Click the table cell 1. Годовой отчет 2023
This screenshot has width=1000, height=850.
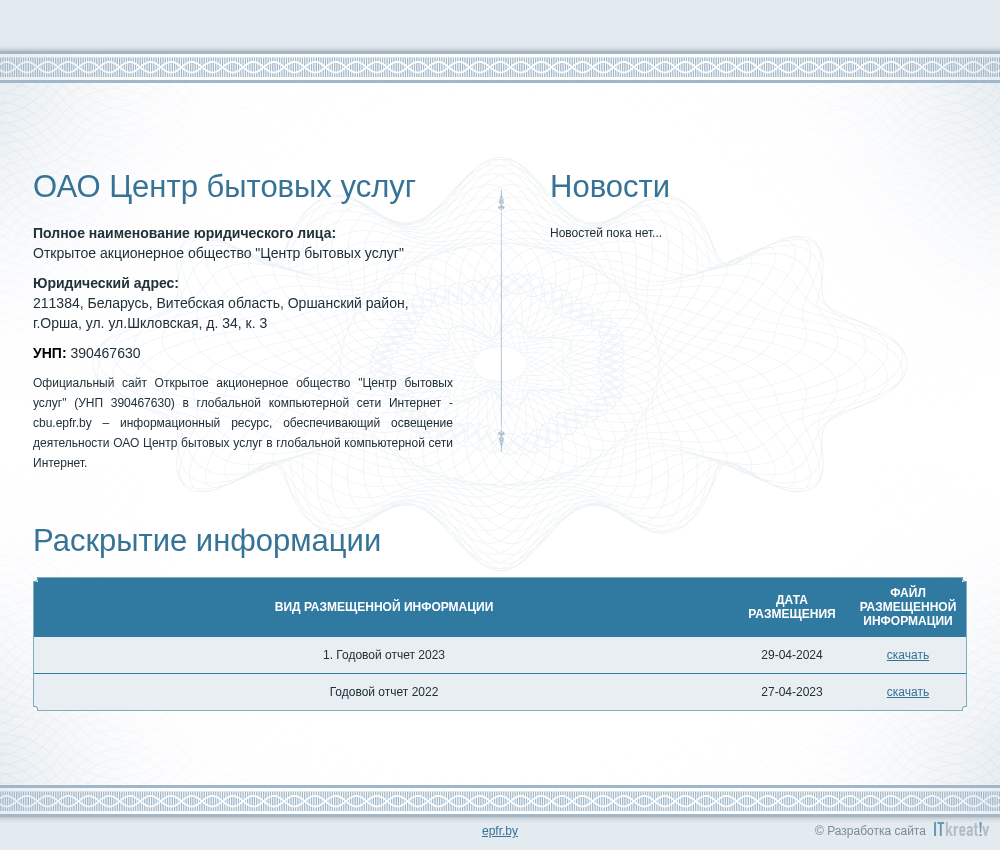tap(384, 655)
